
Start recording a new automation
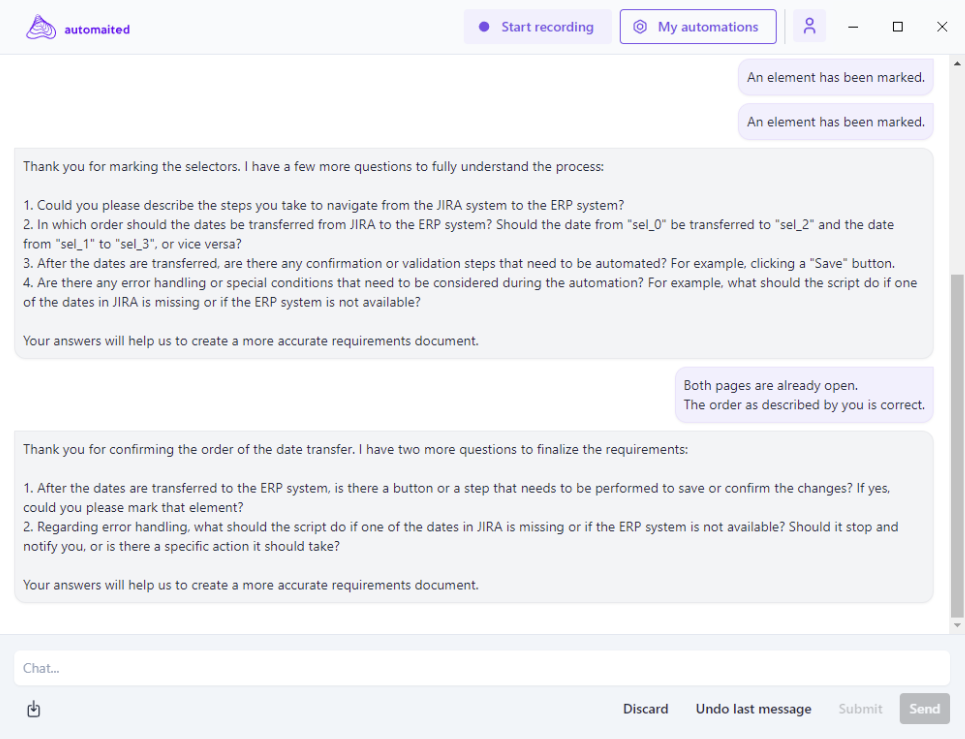click(536, 27)
